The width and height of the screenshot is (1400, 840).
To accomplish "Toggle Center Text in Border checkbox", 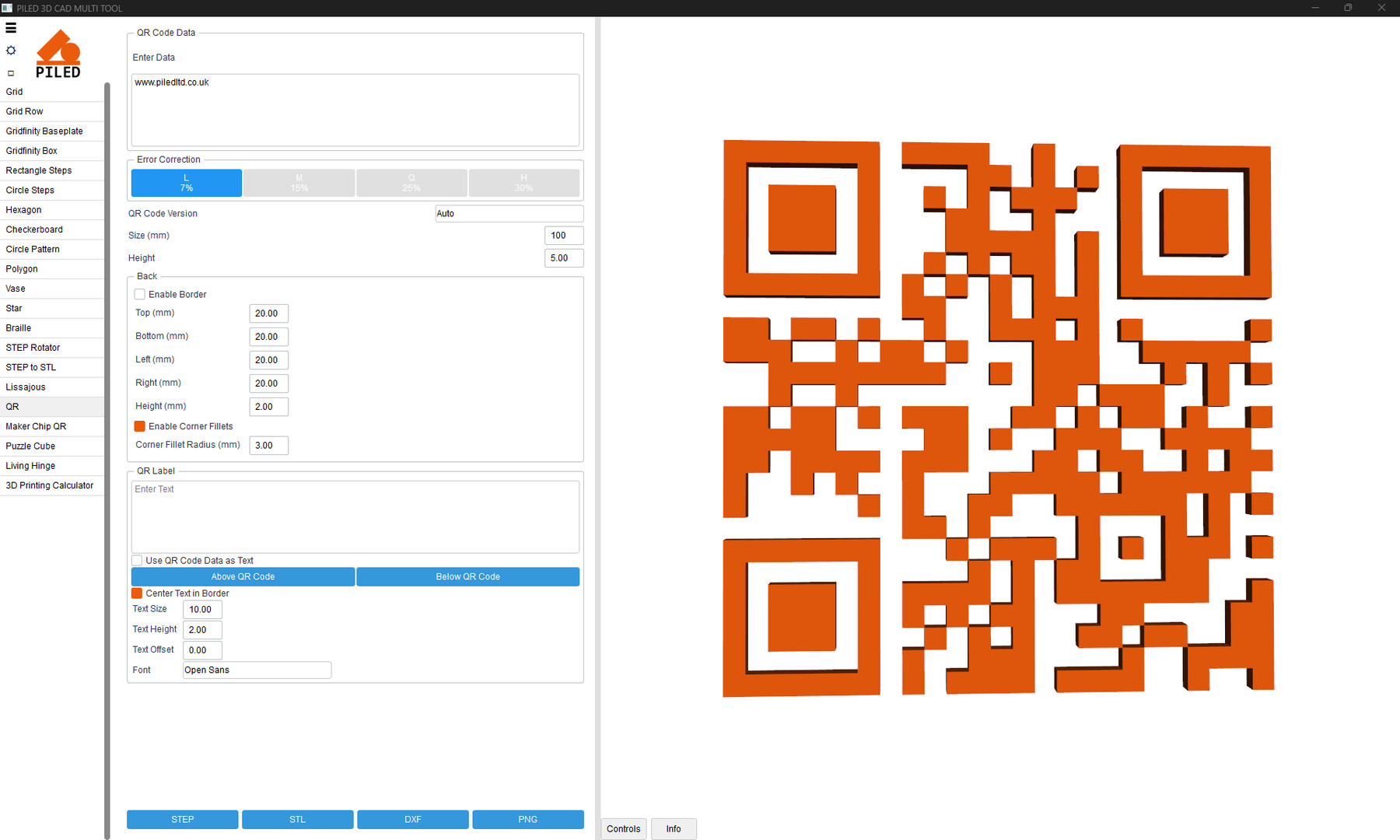I will tap(137, 593).
